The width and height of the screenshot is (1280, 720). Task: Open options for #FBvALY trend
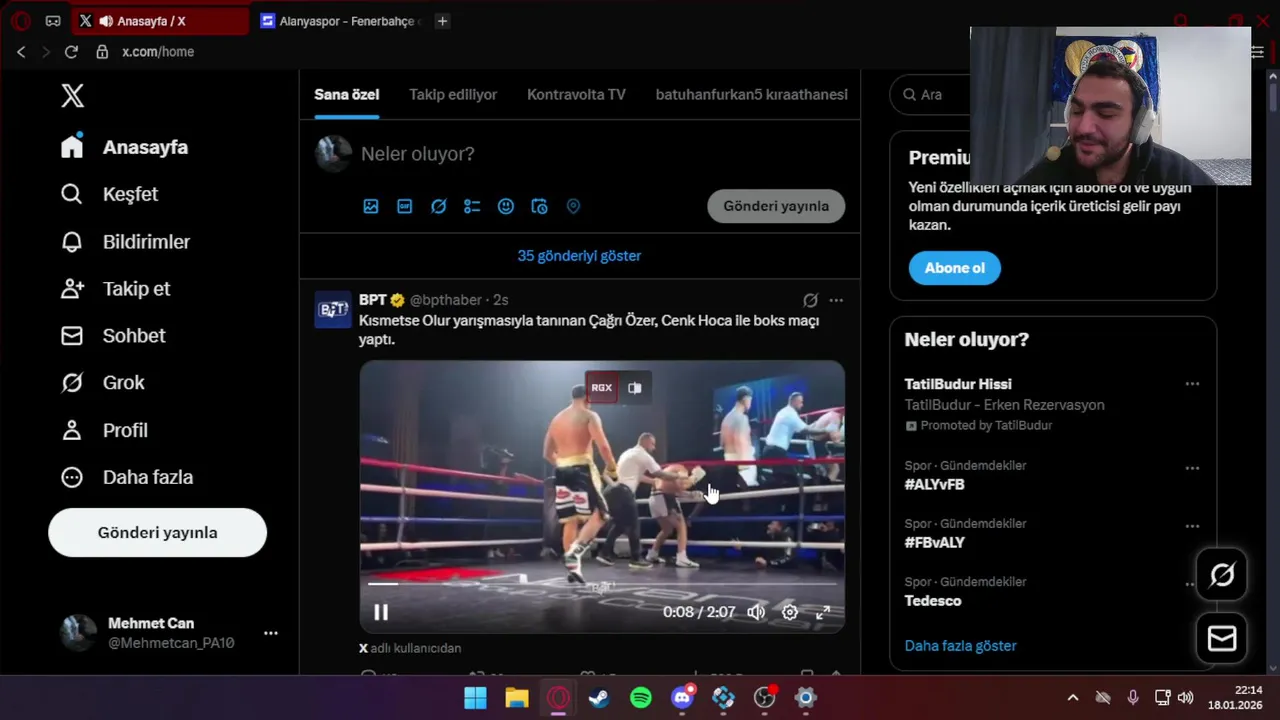point(1192,526)
